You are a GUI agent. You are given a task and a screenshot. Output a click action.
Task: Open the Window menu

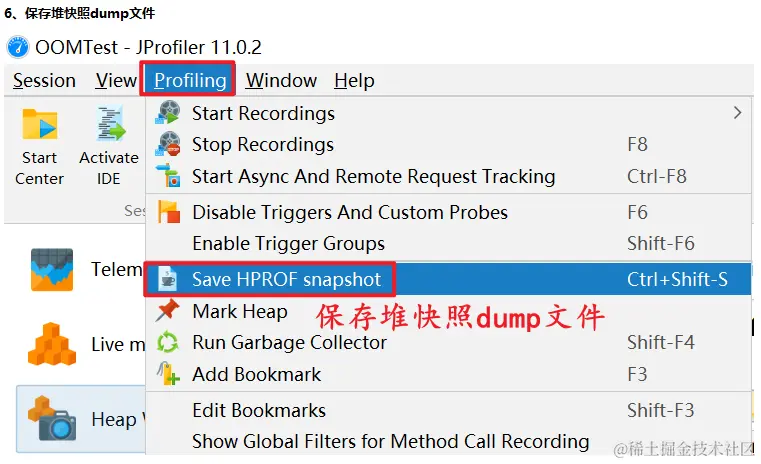(x=281, y=81)
